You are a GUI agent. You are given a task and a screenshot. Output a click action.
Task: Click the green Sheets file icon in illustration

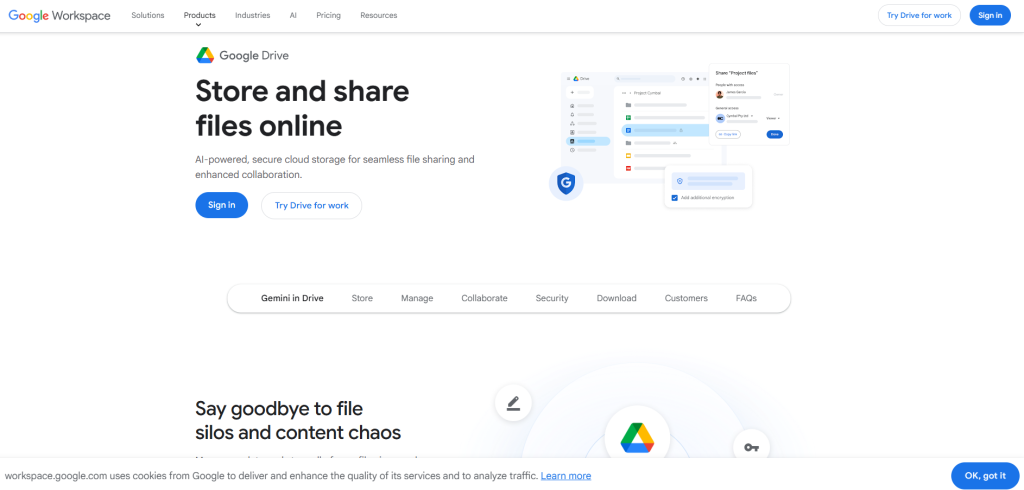tap(628, 118)
